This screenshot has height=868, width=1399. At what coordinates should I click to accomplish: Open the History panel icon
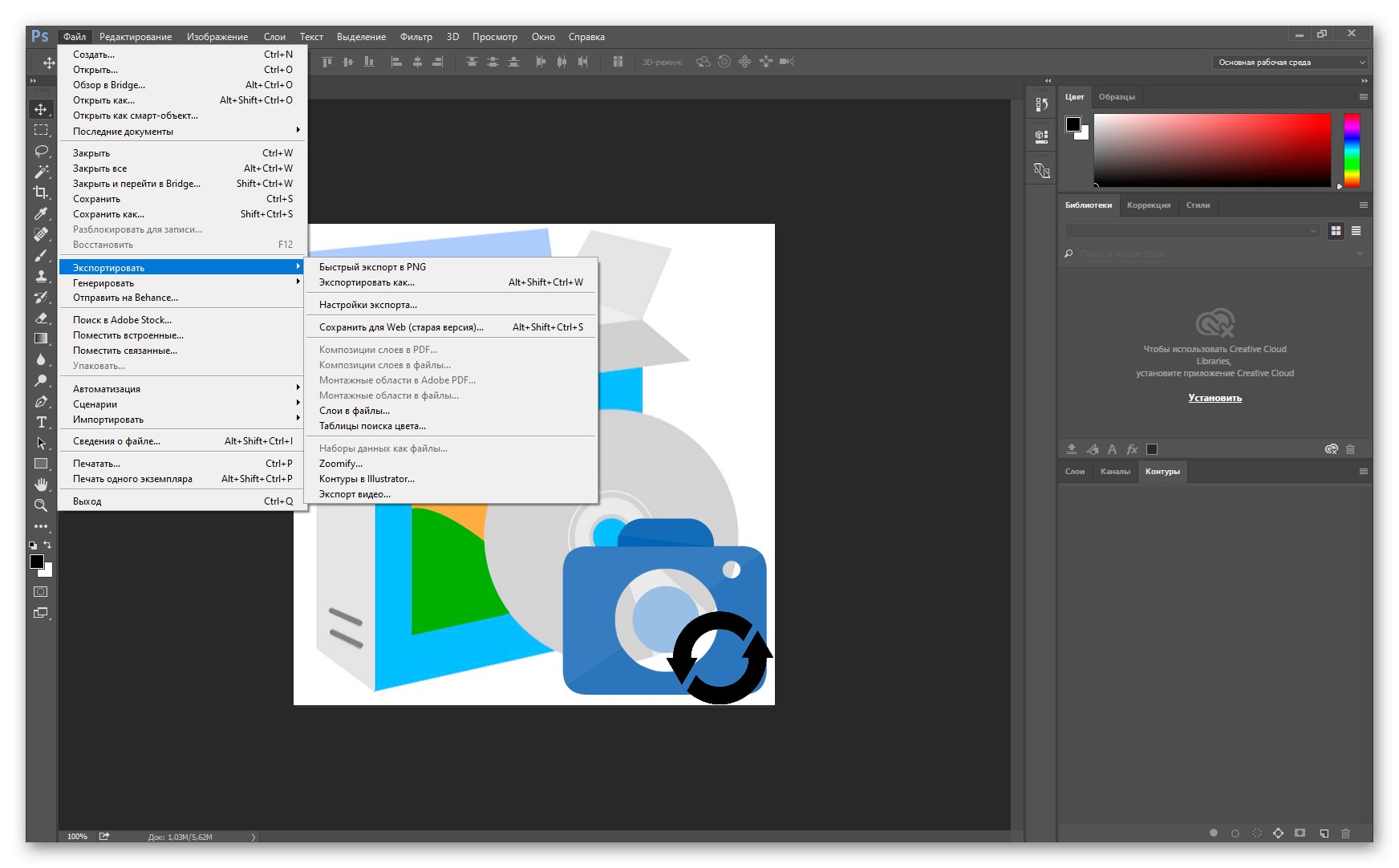tap(1041, 104)
